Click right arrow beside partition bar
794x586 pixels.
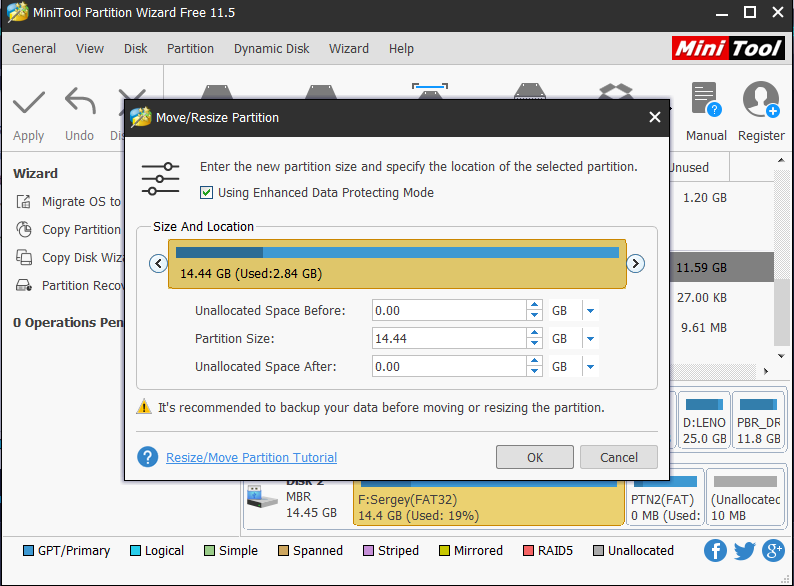point(636,263)
